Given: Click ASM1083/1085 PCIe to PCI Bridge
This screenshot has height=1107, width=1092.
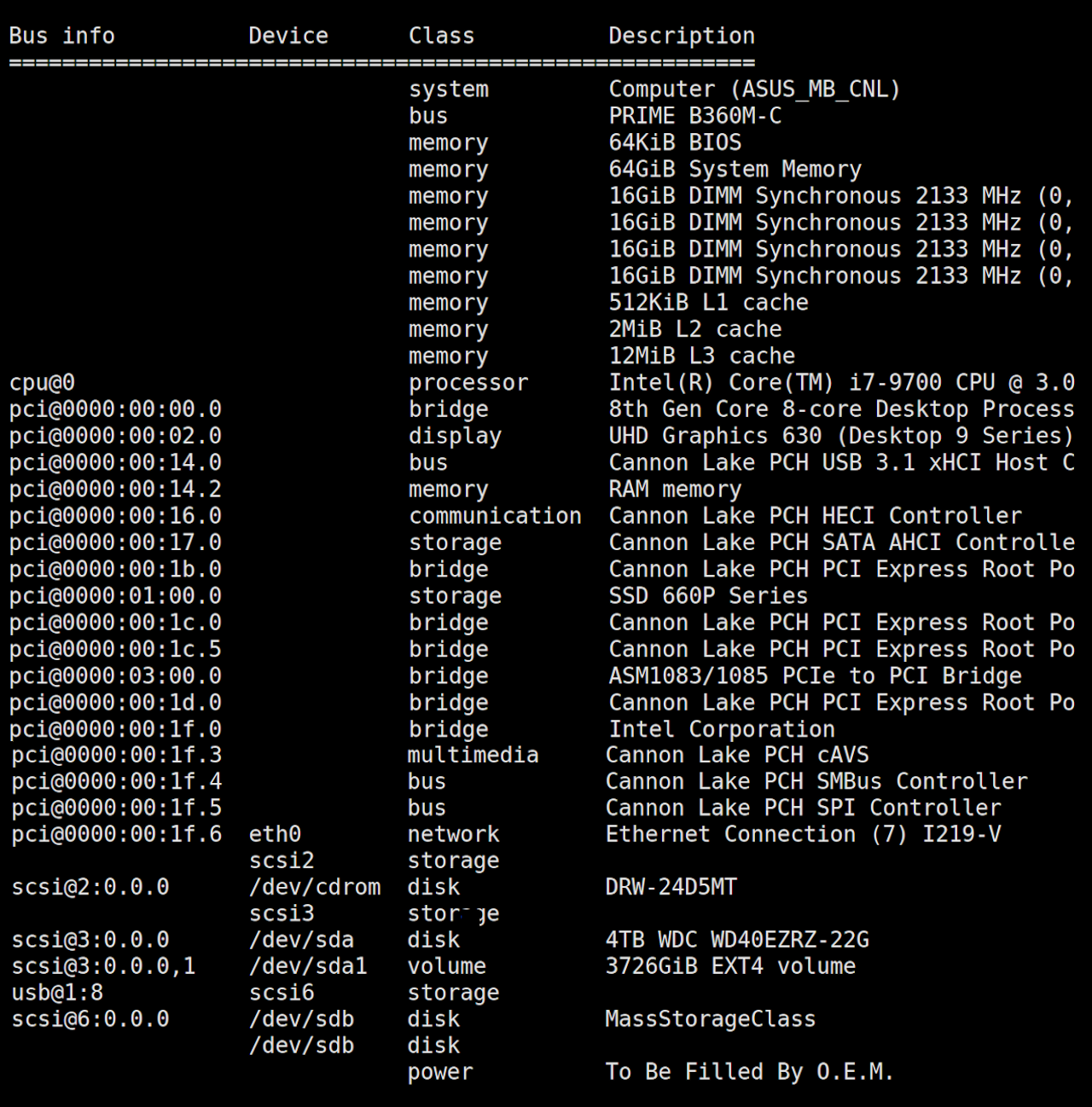Looking at the screenshot, I should (815, 675).
